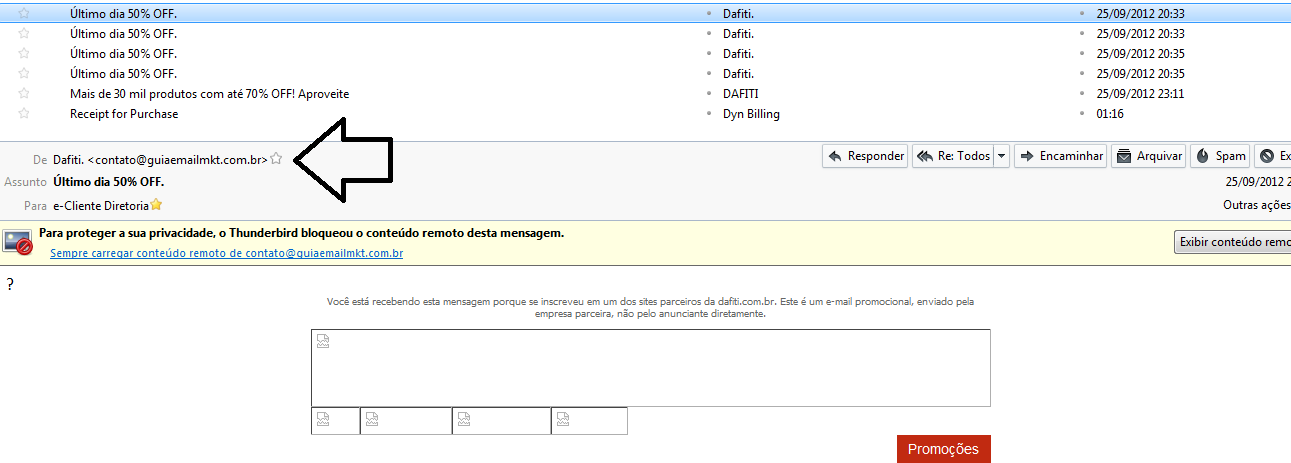
Task: Click the DAFITI sender cell
Action: point(740,94)
